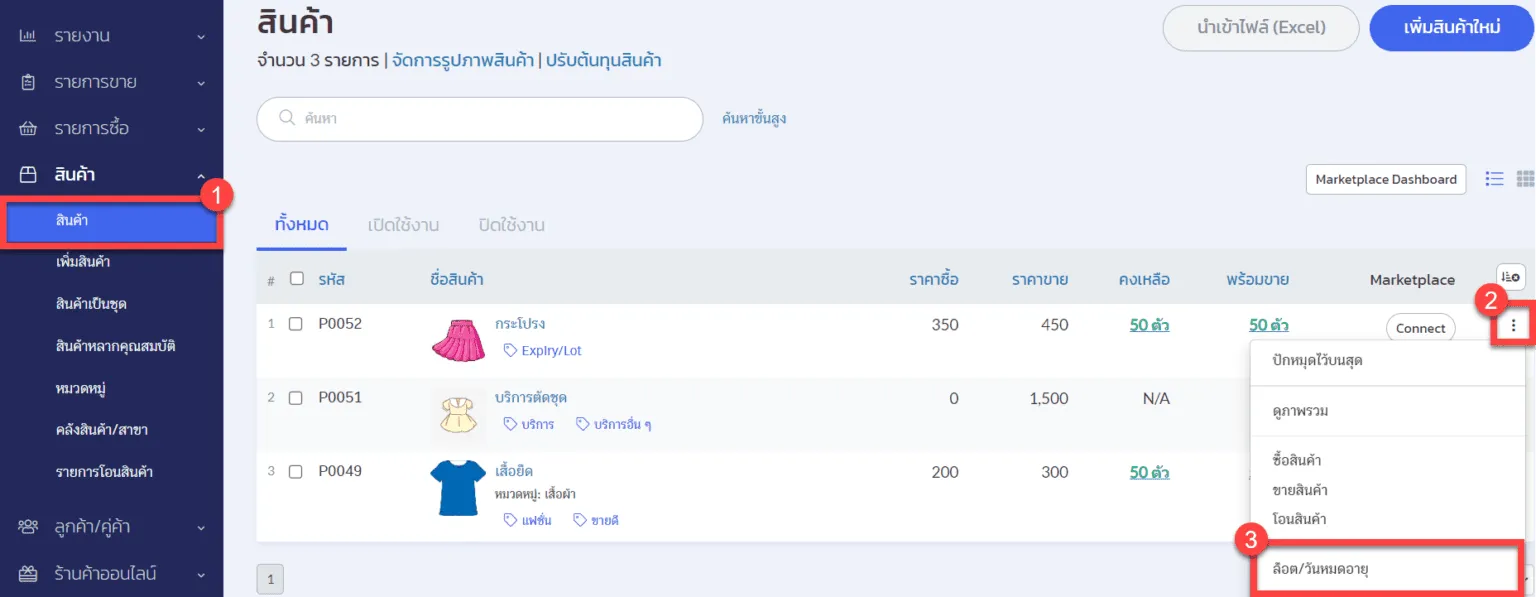The width and height of the screenshot is (1536, 597).
Task: Switch to the เปิดใช้งาน tab
Action: pyautogui.click(x=403, y=225)
